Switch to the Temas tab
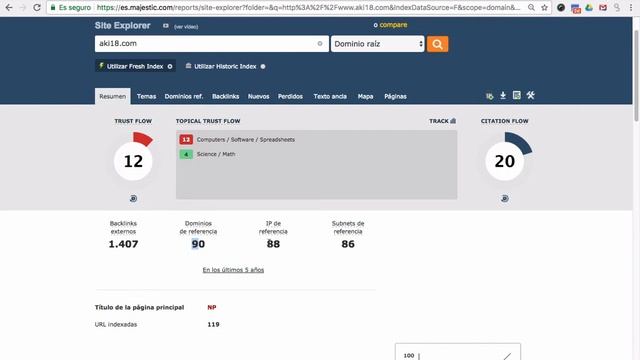 146,96
